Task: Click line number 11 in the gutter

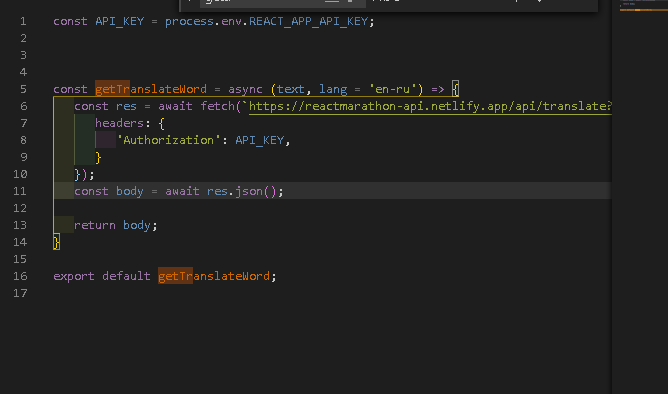Action: [x=20, y=191]
